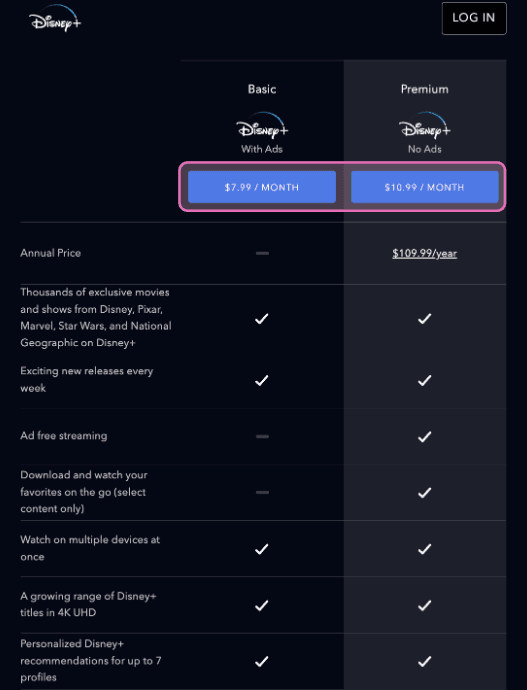This screenshot has height=690, width=527.
Task: Click Premium checkmark for Ad free streaming
Action: click(425, 437)
